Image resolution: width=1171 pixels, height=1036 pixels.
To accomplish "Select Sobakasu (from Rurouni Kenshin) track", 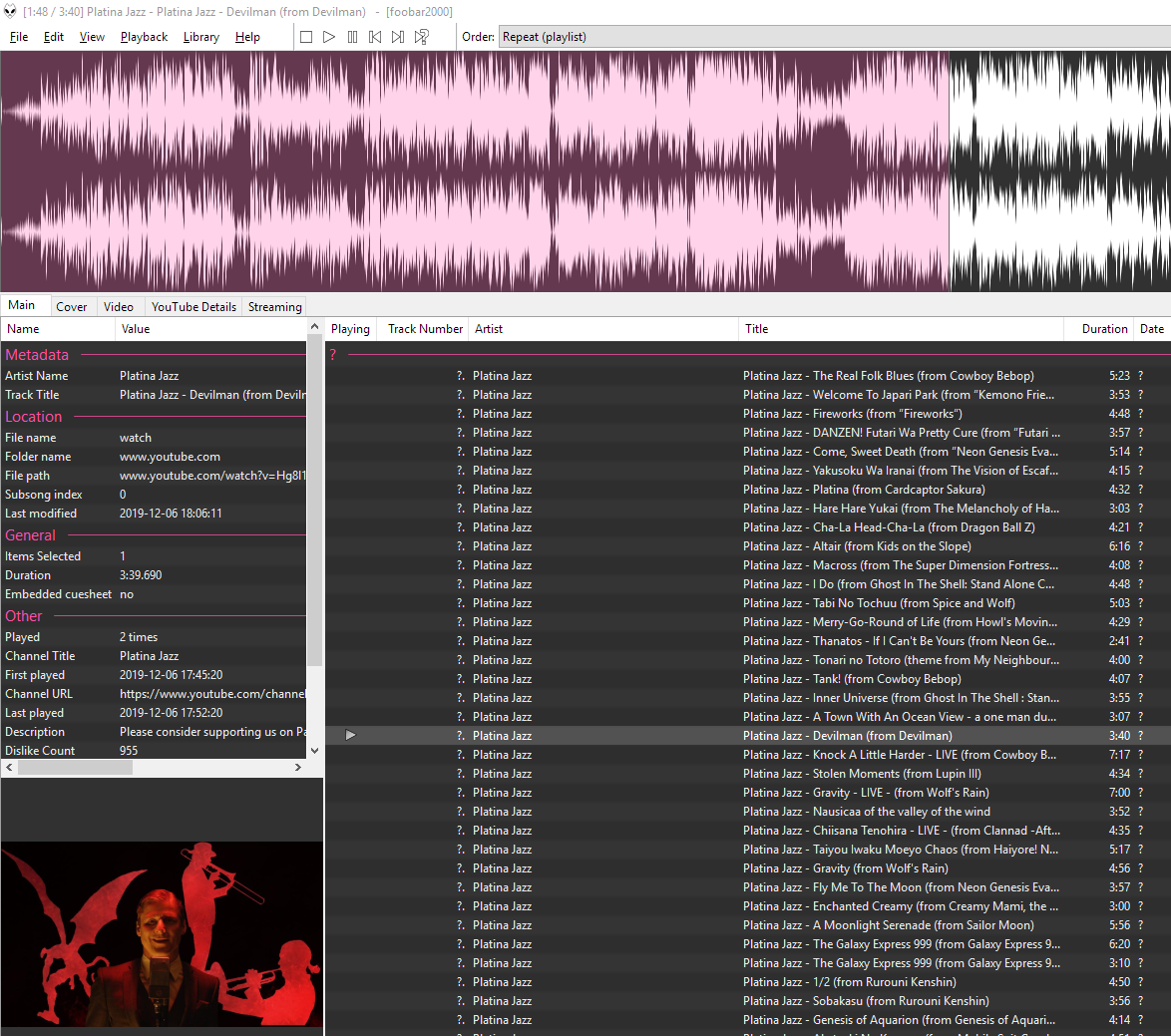I will 748,1001.
